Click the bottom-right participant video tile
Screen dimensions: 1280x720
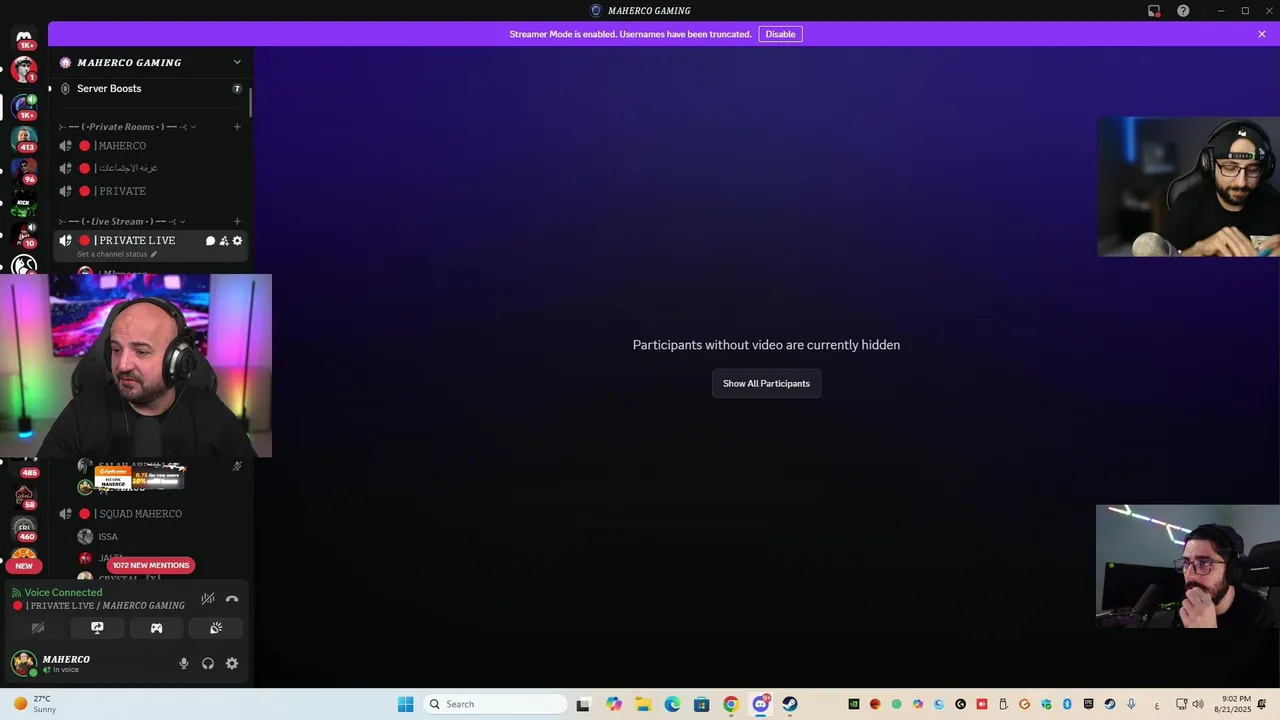(1188, 566)
